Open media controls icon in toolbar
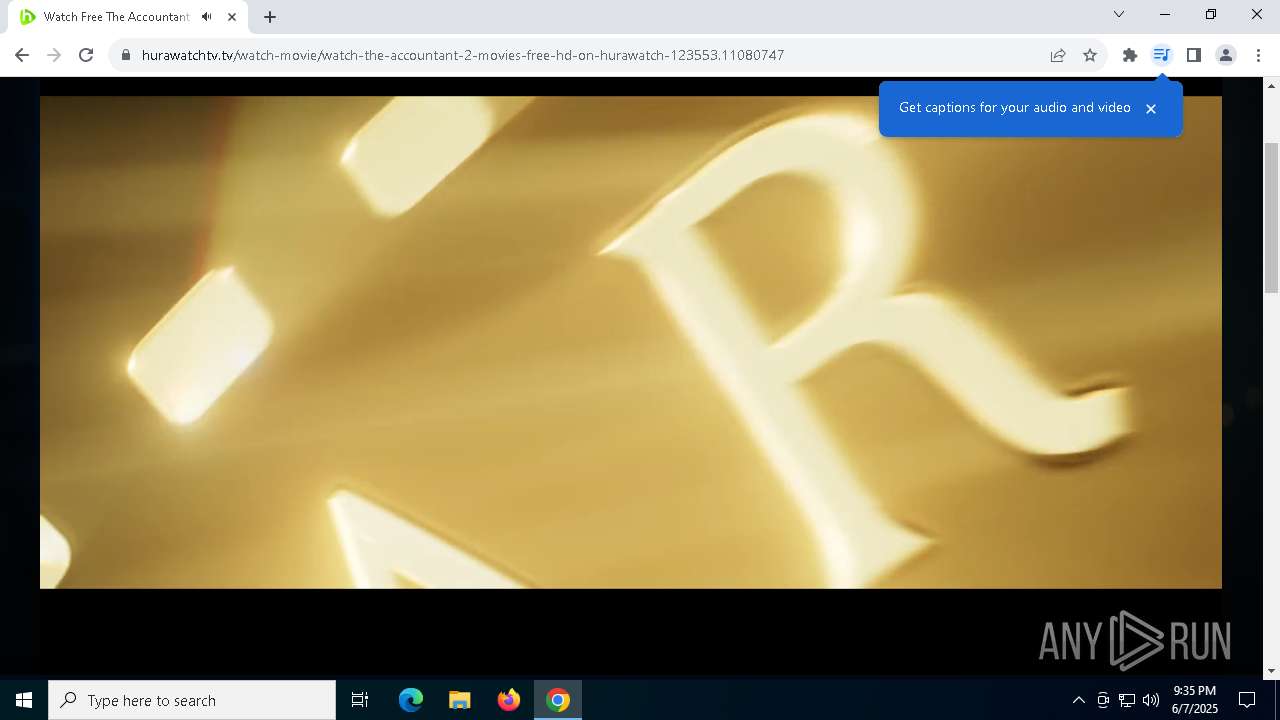The image size is (1280, 720). [1162, 55]
